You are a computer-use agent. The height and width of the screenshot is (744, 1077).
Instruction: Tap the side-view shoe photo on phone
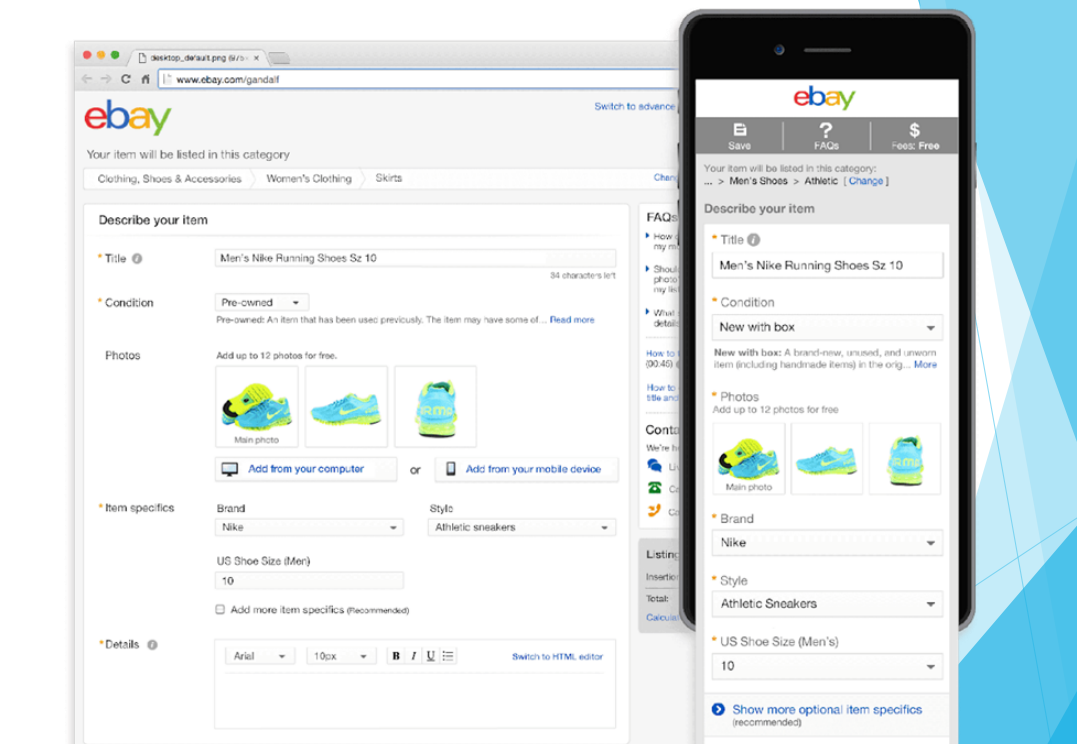[x=826, y=458]
